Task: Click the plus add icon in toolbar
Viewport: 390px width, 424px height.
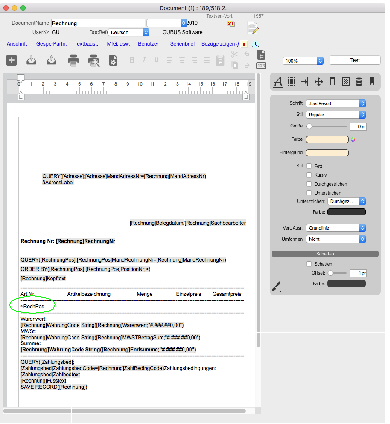Action: [x=12, y=60]
